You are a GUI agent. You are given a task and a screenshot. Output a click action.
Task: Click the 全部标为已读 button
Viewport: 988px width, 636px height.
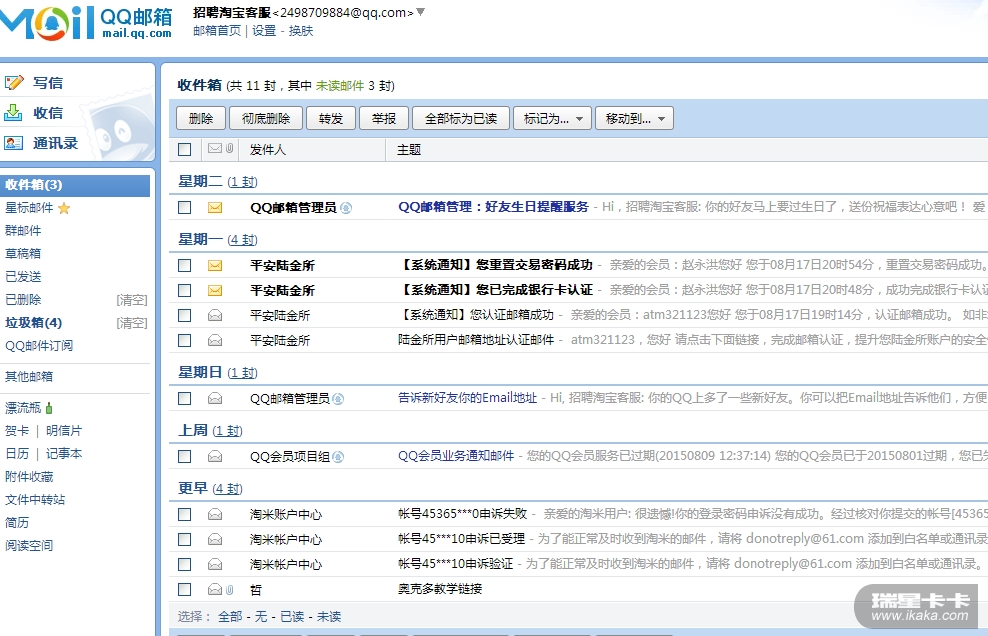pos(460,118)
